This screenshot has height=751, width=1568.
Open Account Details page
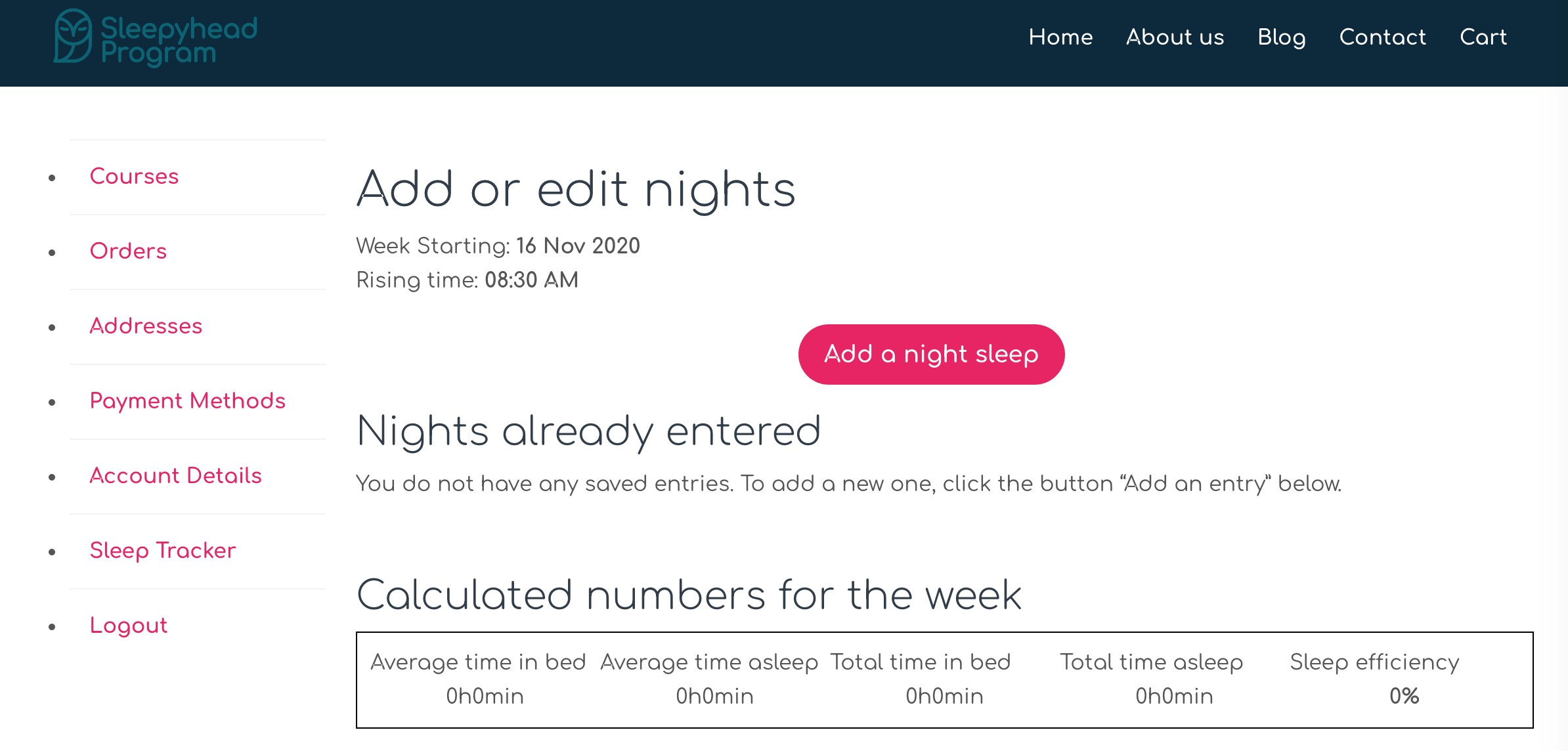point(175,475)
